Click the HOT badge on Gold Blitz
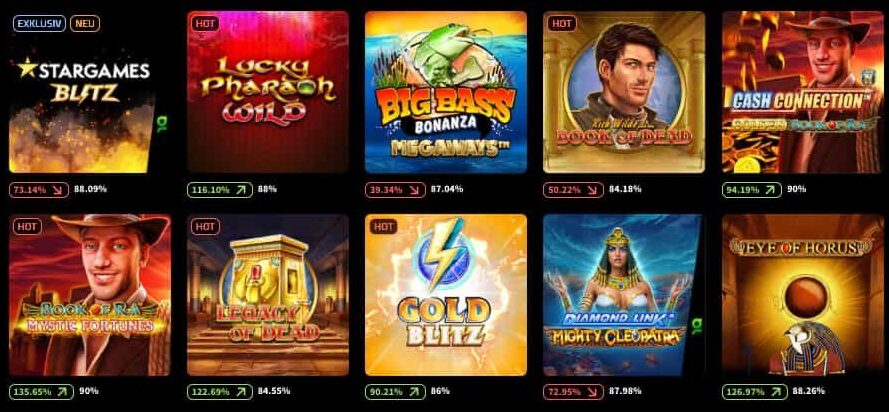The height and width of the screenshot is (412, 889). click(x=383, y=227)
